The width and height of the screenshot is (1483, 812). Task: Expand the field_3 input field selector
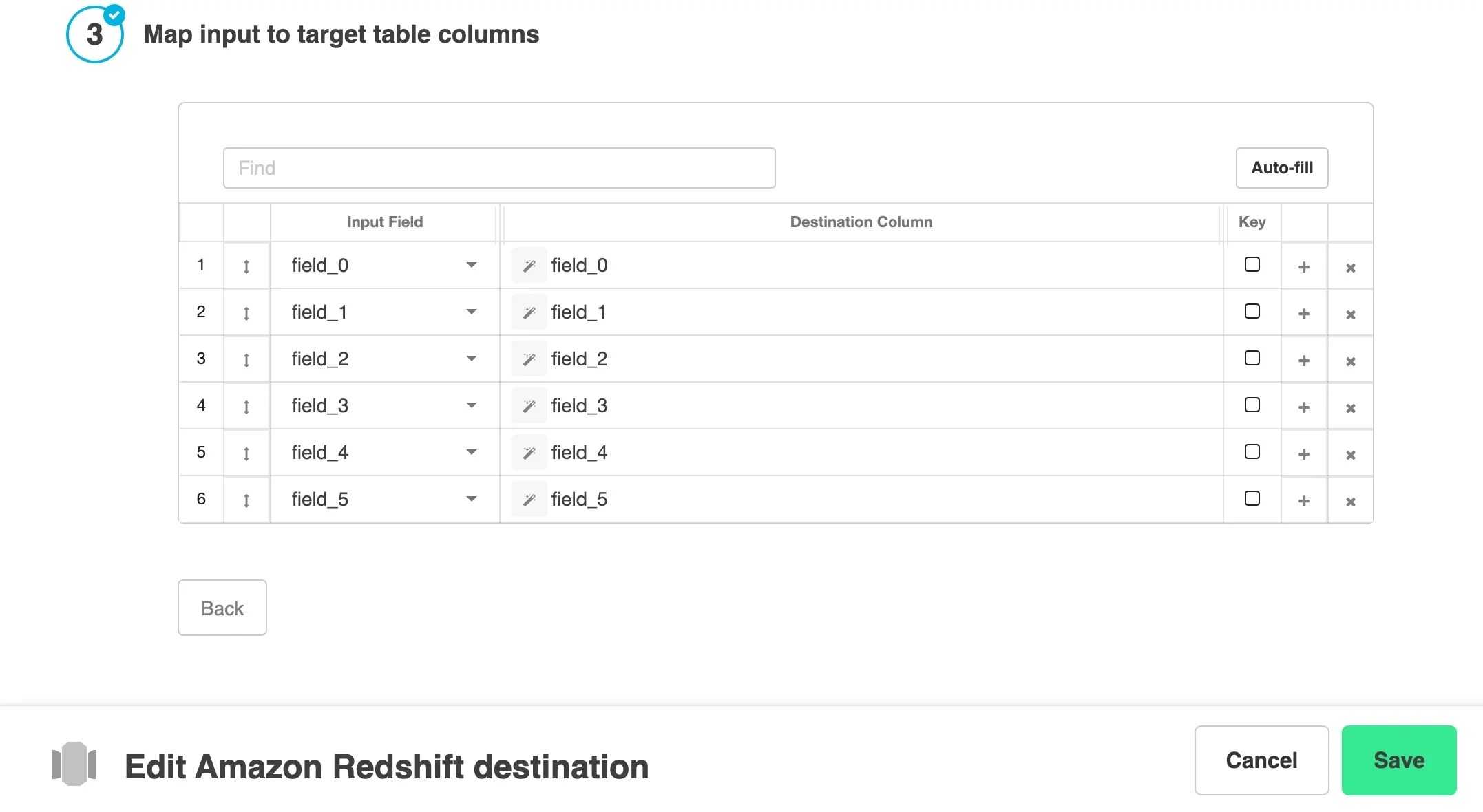click(471, 405)
